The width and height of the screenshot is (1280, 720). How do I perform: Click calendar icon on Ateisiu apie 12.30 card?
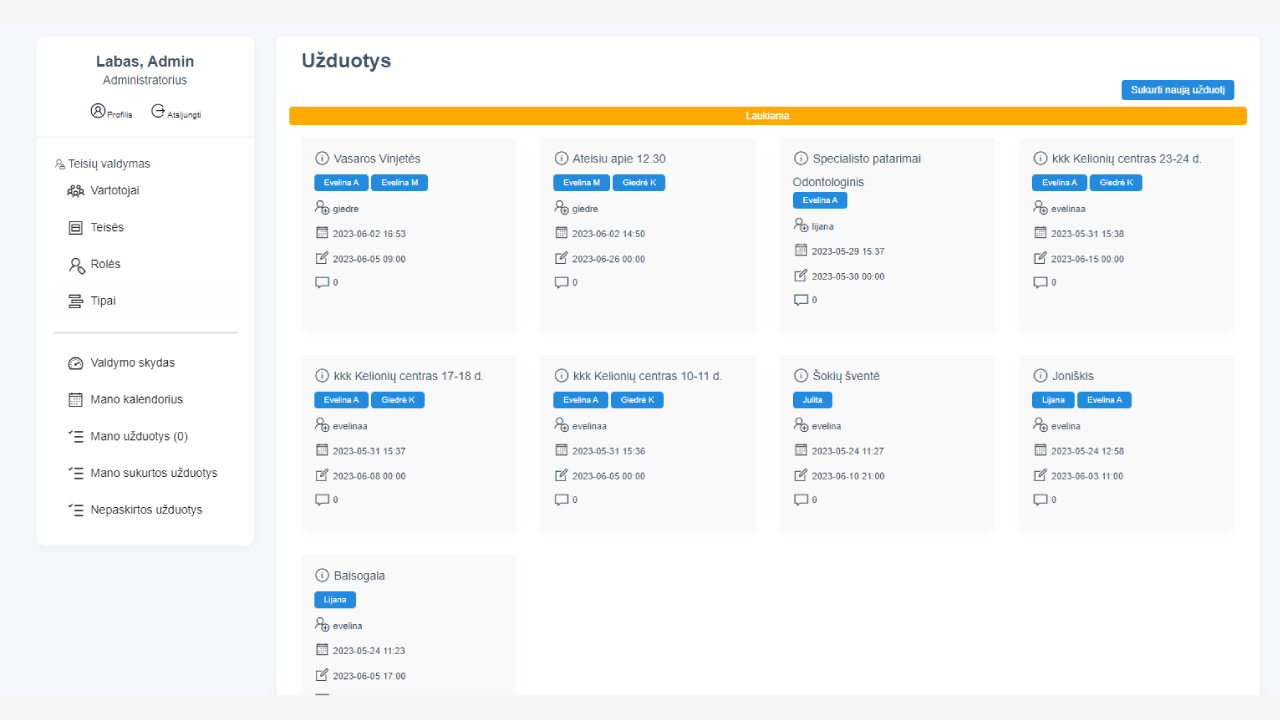[x=562, y=233]
